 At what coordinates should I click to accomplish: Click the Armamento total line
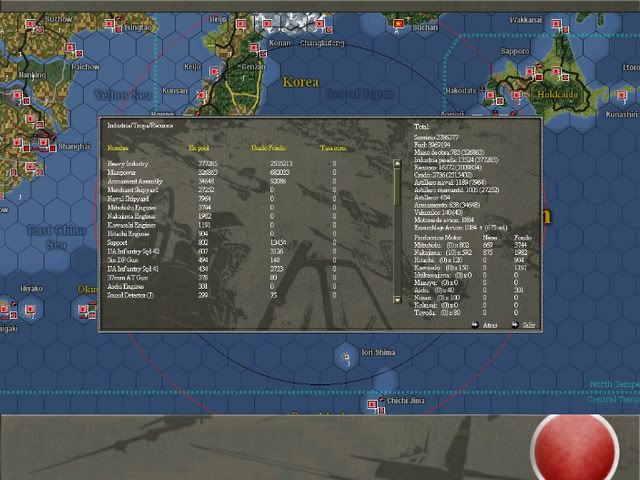coord(447,205)
